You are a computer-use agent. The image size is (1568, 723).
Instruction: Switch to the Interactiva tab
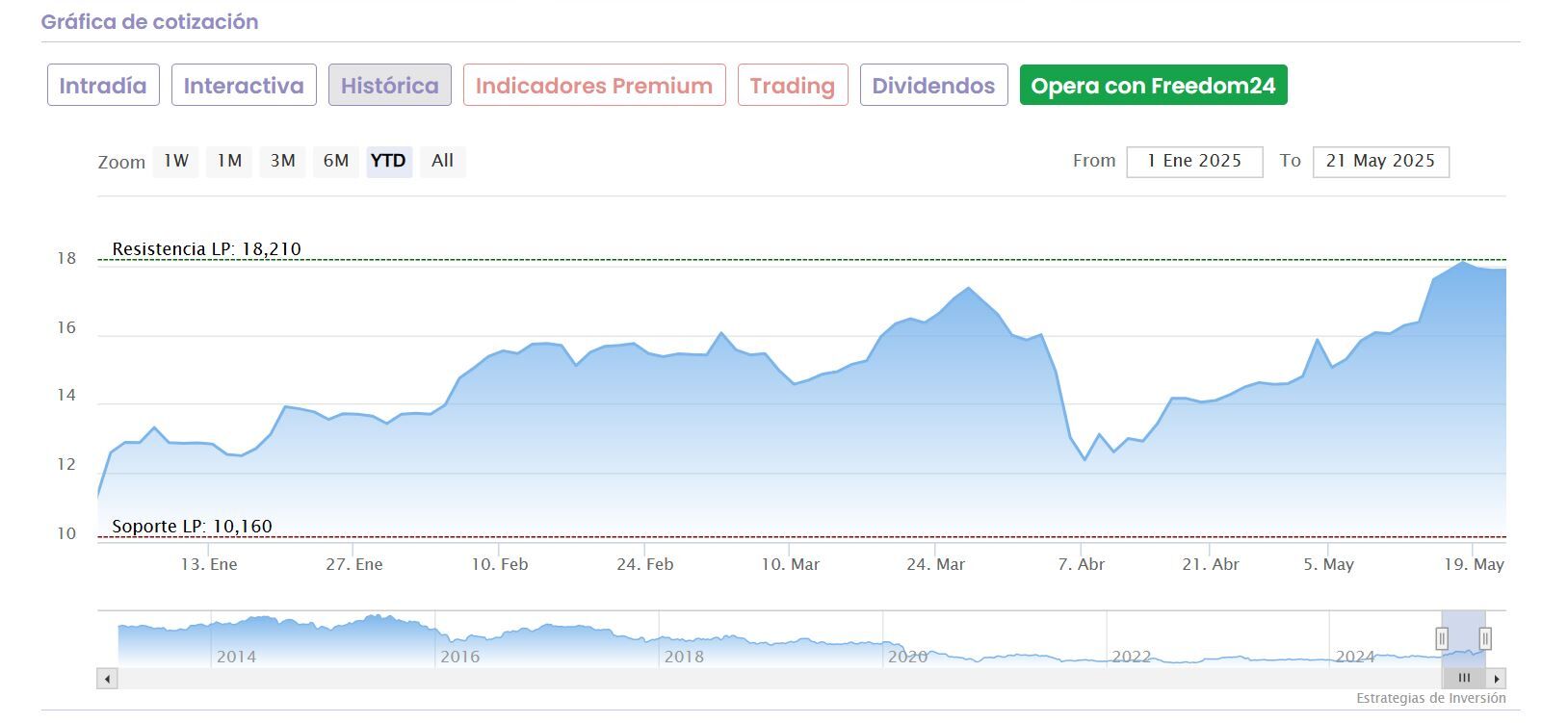pos(244,86)
